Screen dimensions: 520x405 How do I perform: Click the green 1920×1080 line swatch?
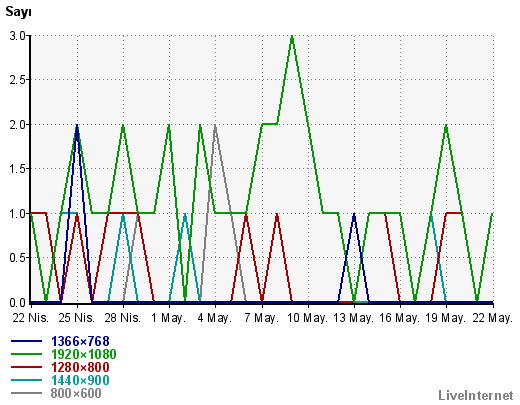tap(27, 354)
